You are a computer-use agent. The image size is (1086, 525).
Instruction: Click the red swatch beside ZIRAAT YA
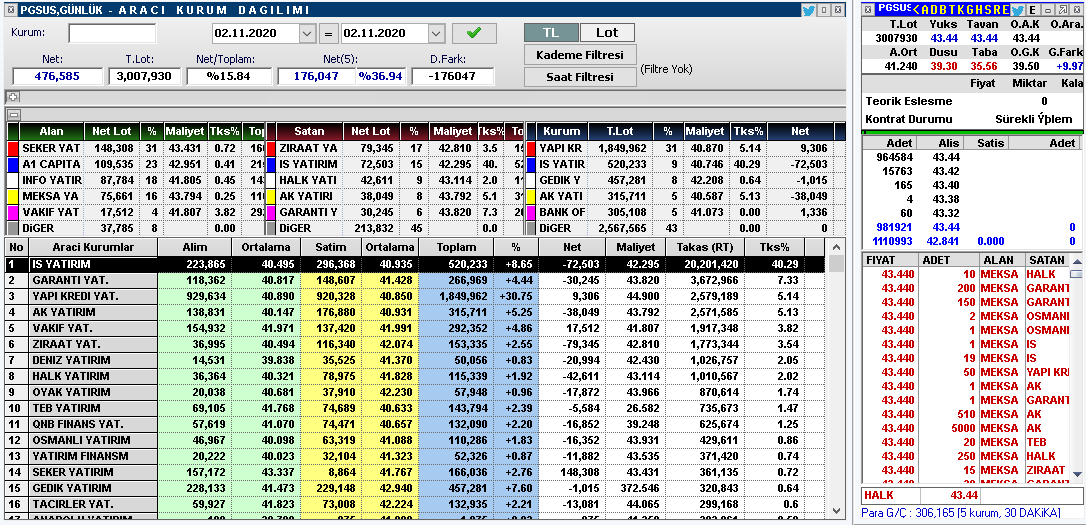click(x=271, y=148)
